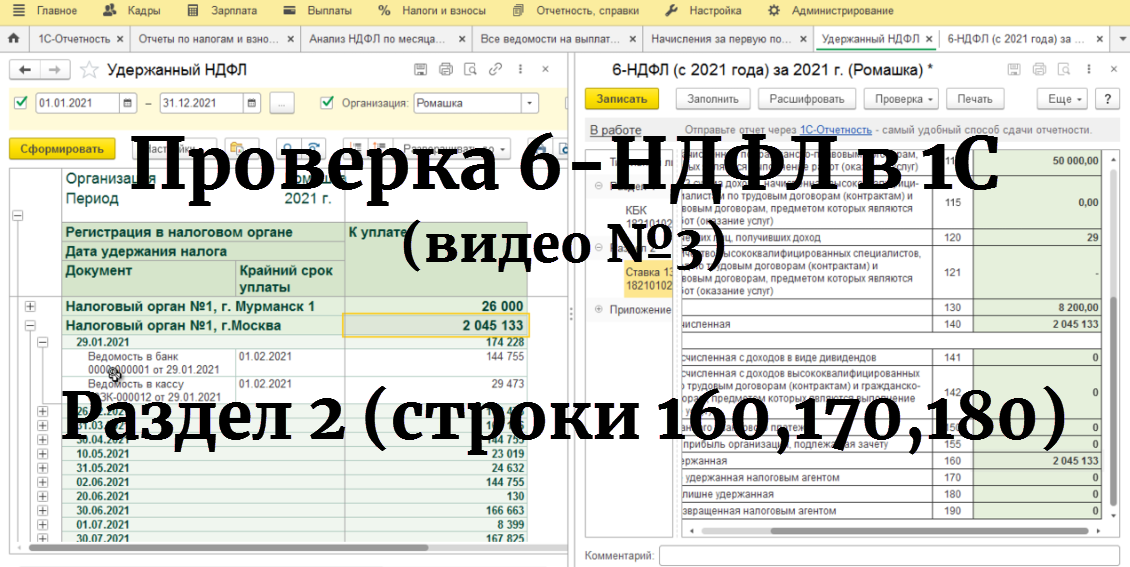The width and height of the screenshot is (1130, 567).
Task: Toggle the Организация filter checkbox
Action: 326,102
